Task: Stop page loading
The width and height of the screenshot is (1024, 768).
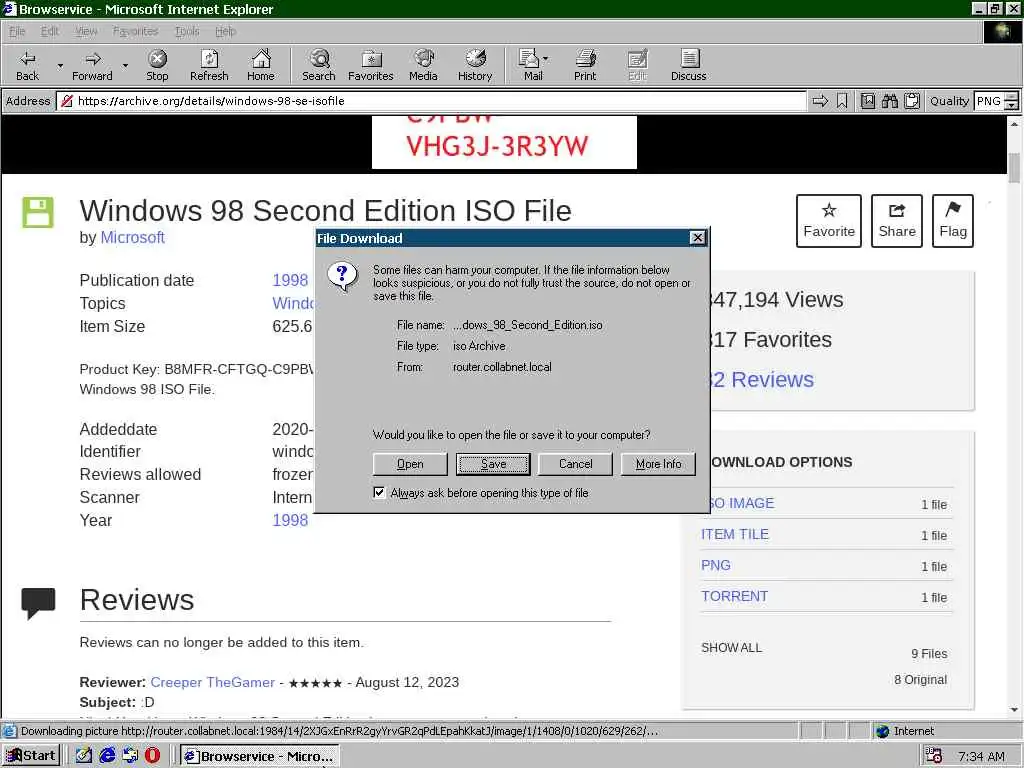Action: (x=157, y=65)
